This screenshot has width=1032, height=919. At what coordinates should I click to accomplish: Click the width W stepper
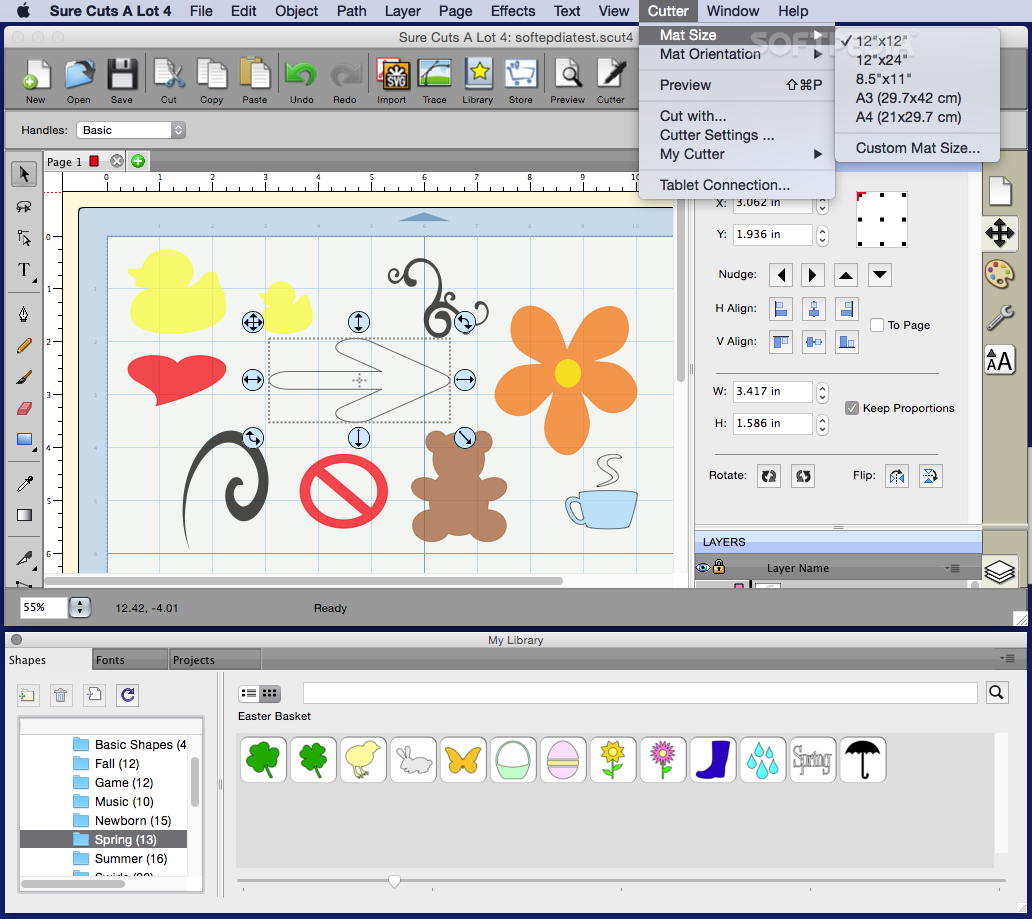click(822, 392)
